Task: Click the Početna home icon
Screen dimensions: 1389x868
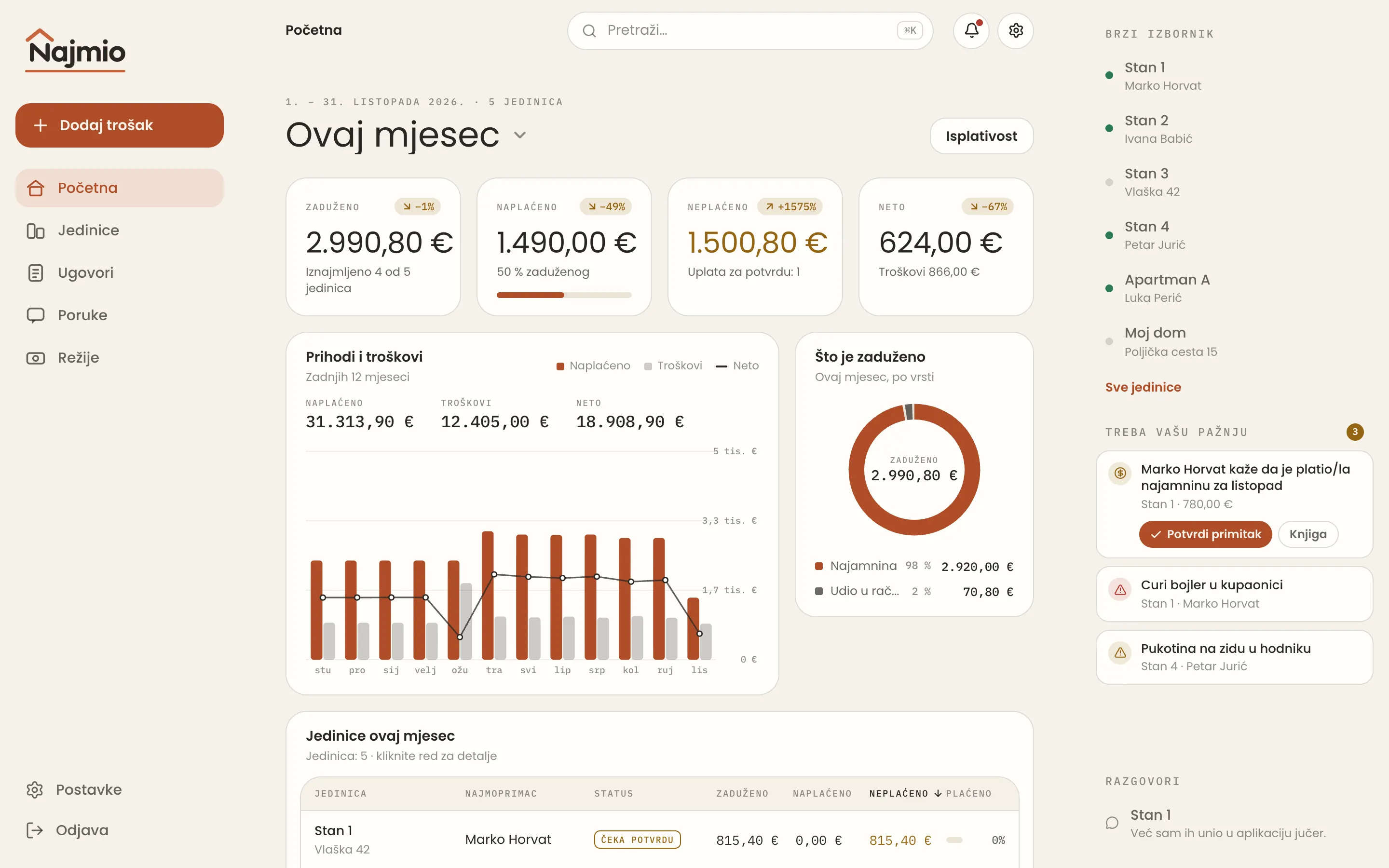Action: (x=36, y=188)
